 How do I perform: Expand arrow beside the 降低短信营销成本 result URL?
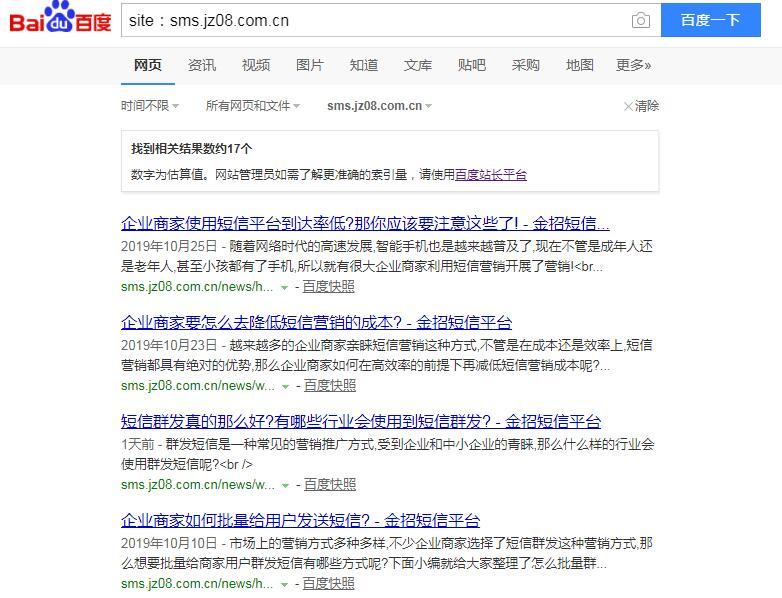tap(286, 387)
